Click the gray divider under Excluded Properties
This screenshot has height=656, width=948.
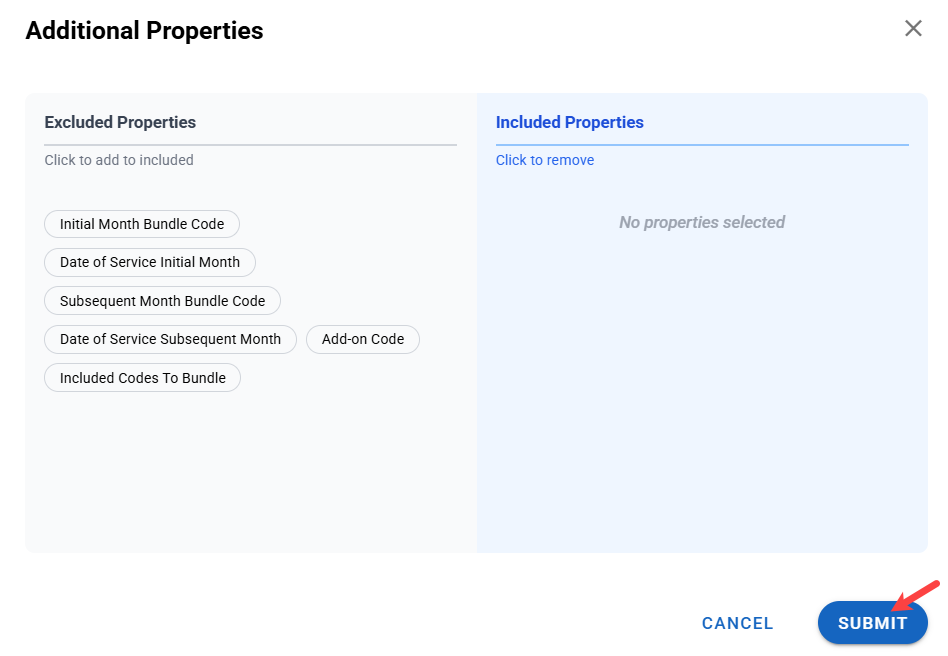tap(250, 145)
